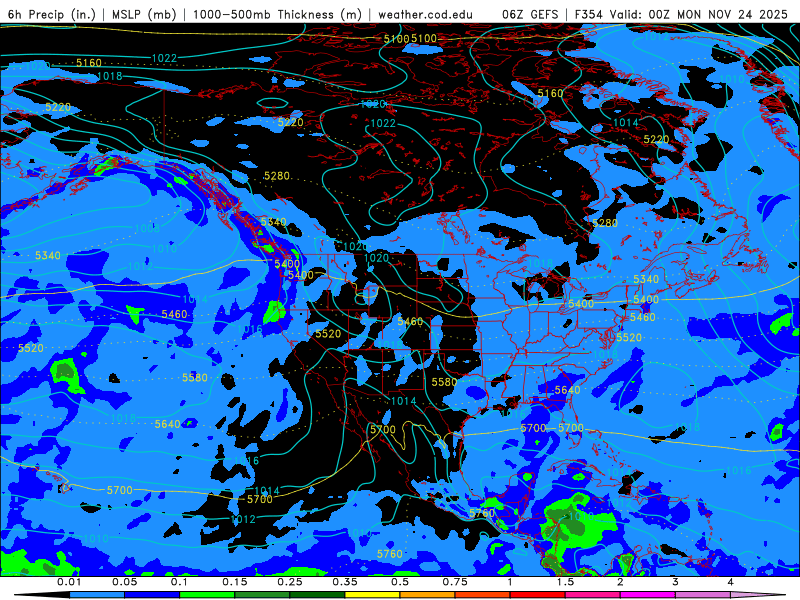Pick the yellow 0.35–0.5 legend swatch
Image resolution: width=800 pixels, height=600 pixels.
click(372, 595)
